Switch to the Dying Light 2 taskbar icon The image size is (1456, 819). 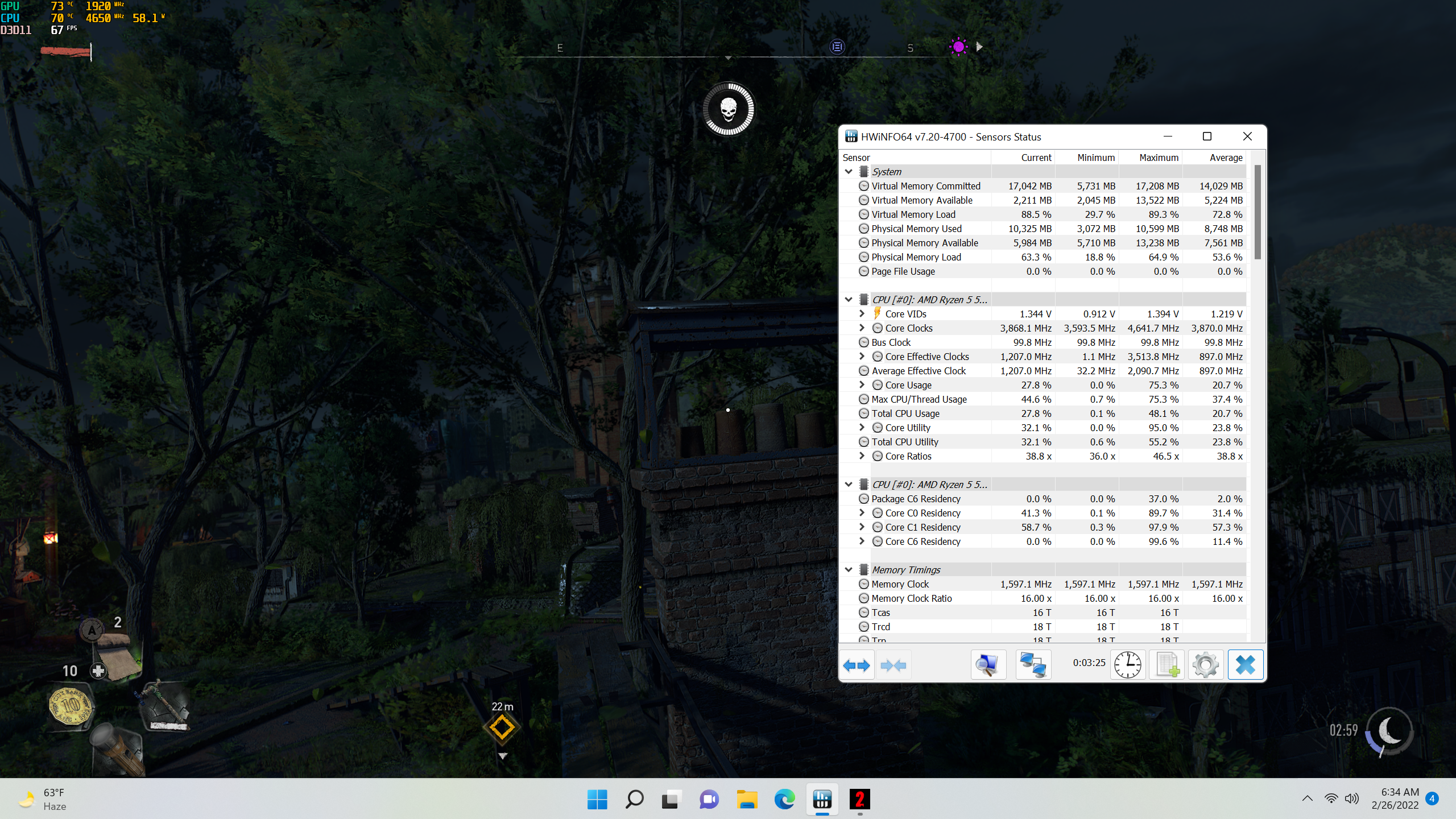(859, 800)
